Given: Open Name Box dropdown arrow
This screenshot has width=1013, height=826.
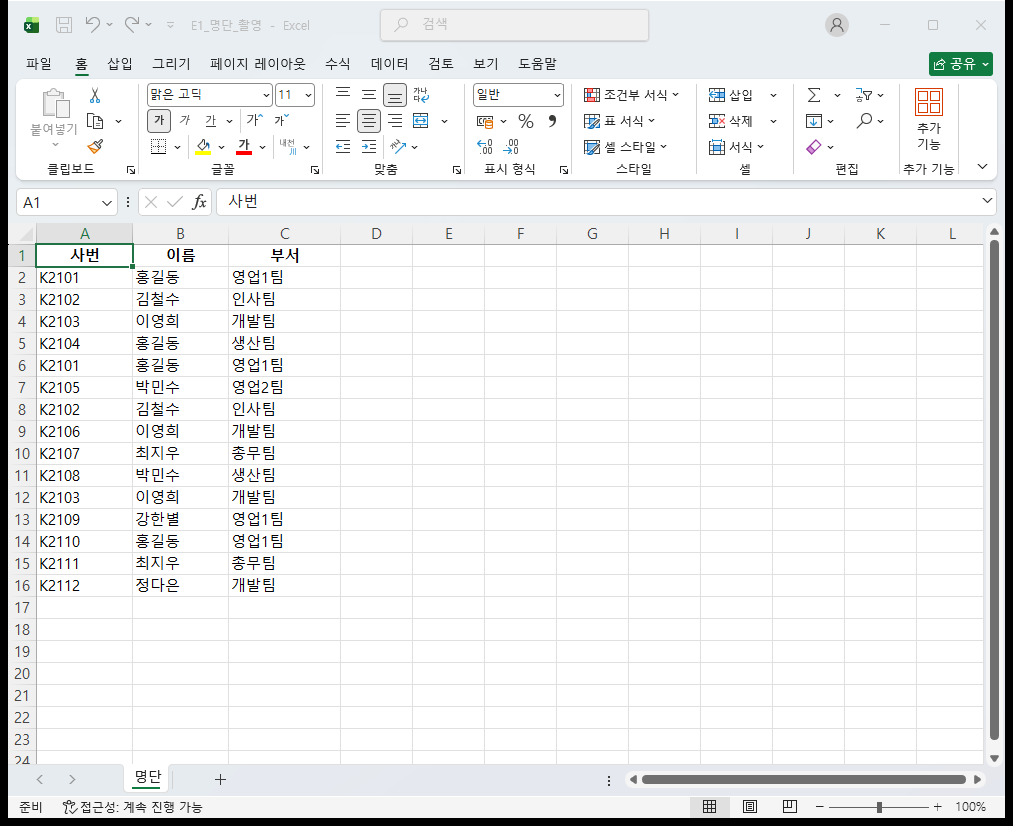Looking at the screenshot, I should (107, 203).
